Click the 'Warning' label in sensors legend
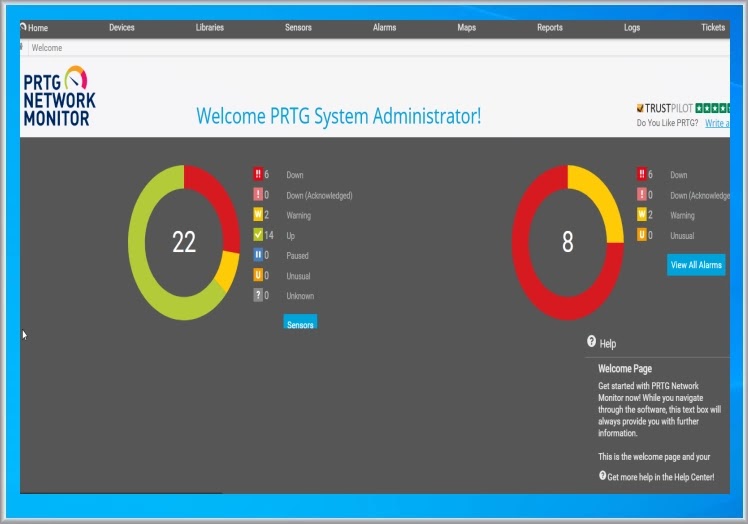Screen dimensions: 748x524 click(x=299, y=216)
